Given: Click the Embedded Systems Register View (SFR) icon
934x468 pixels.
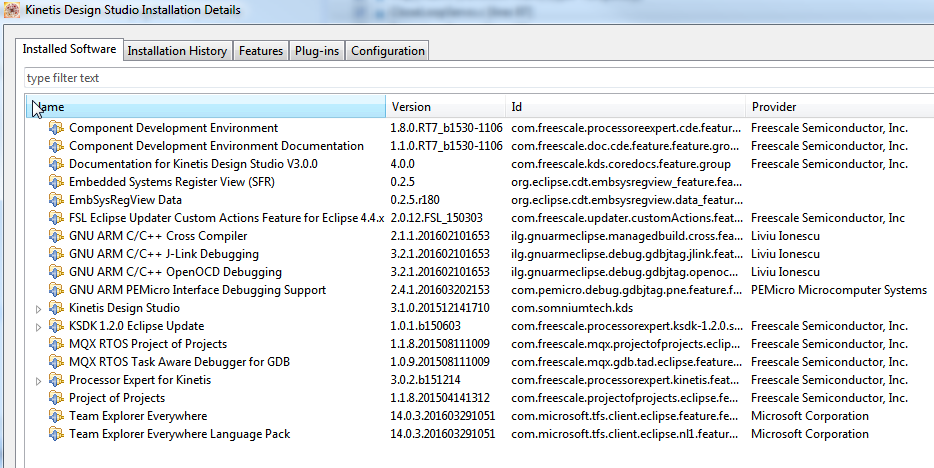Looking at the screenshot, I should pyautogui.click(x=56, y=182).
